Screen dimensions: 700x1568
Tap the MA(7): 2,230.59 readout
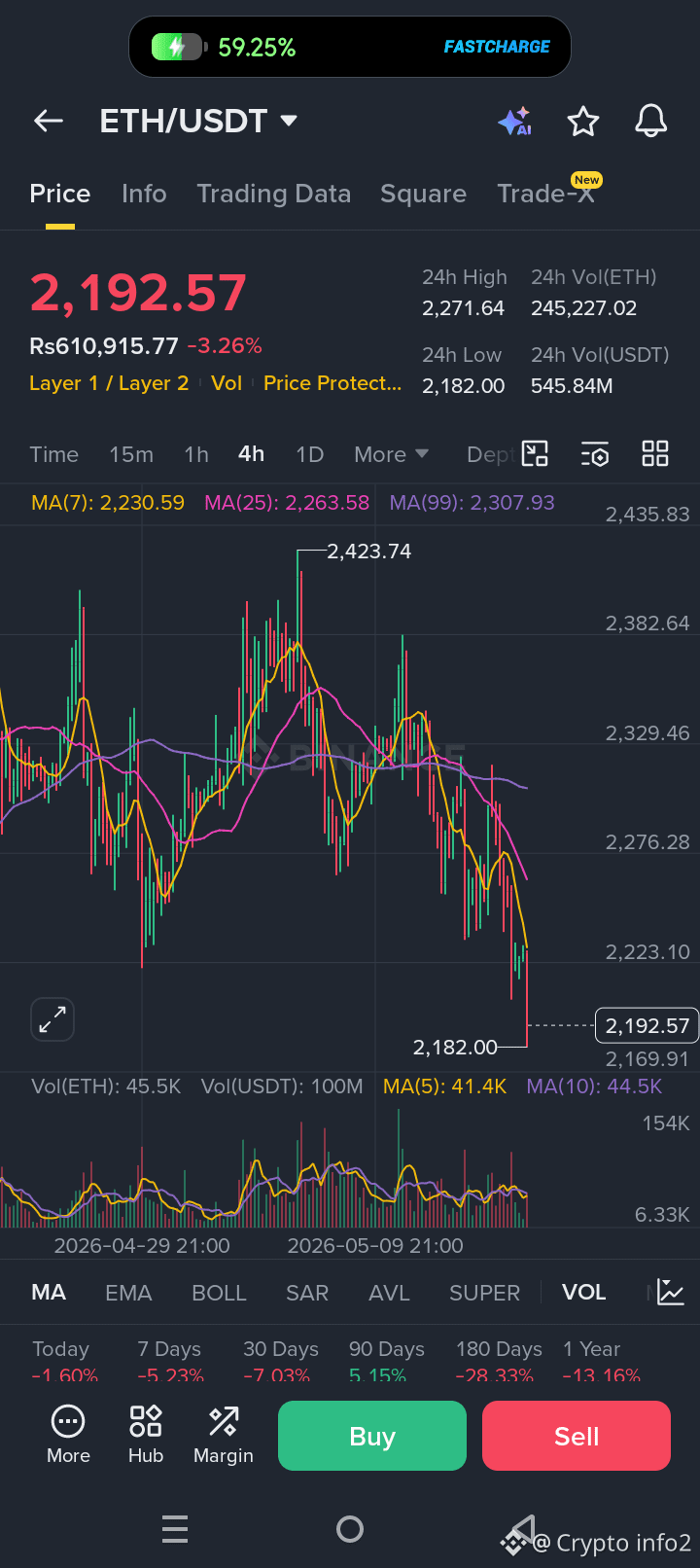[x=108, y=503]
